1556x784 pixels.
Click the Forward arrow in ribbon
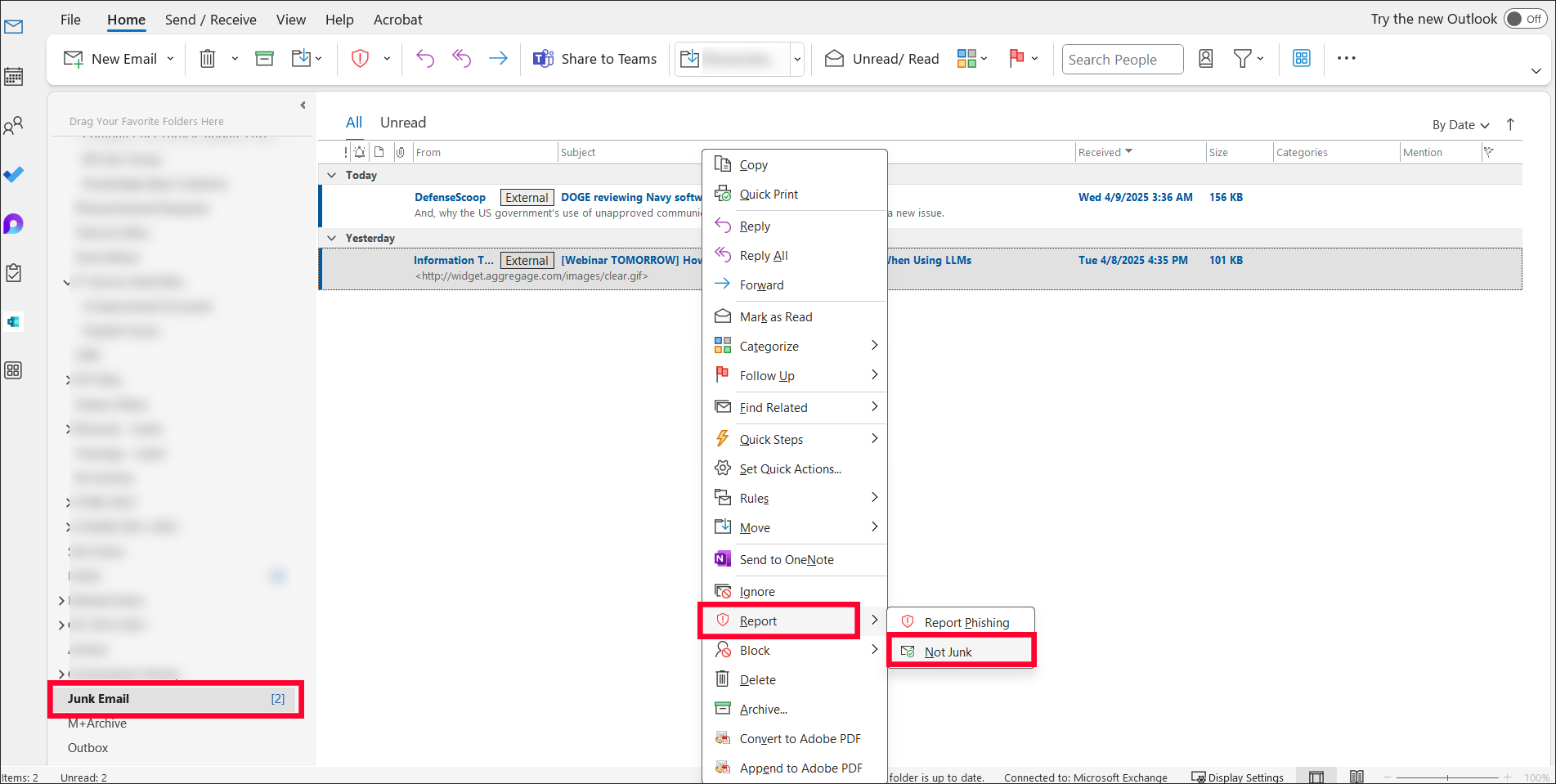click(x=498, y=59)
